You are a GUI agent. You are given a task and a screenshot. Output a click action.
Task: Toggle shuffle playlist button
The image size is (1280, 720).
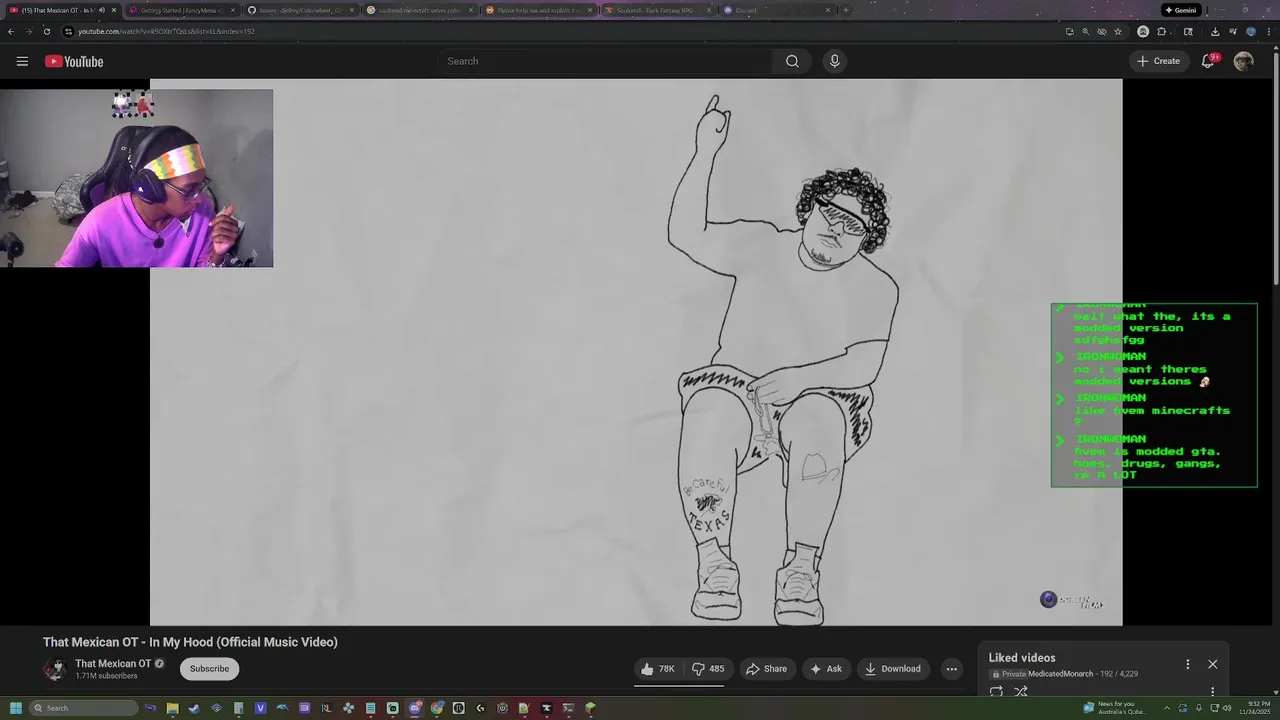coord(1021,691)
